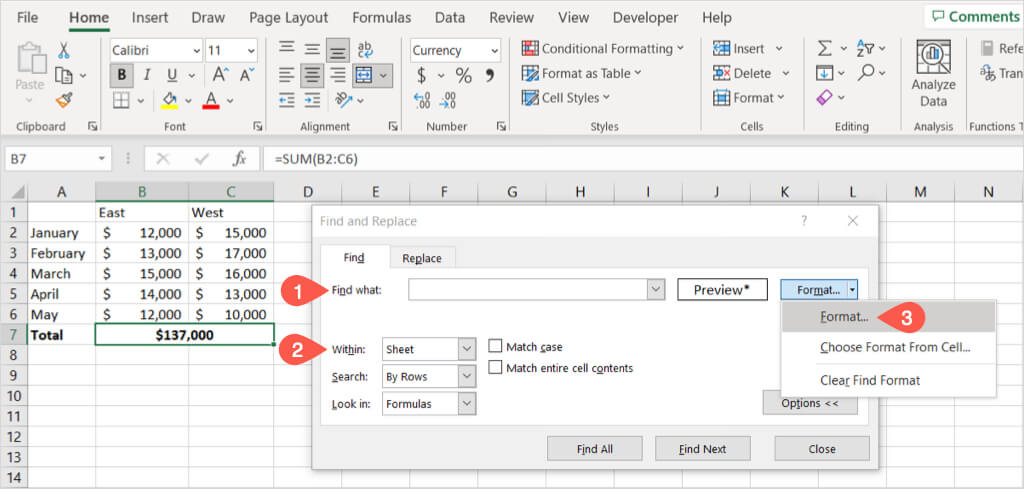The width and height of the screenshot is (1024, 489).
Task: Click the Merge & Center icon
Action: point(365,76)
